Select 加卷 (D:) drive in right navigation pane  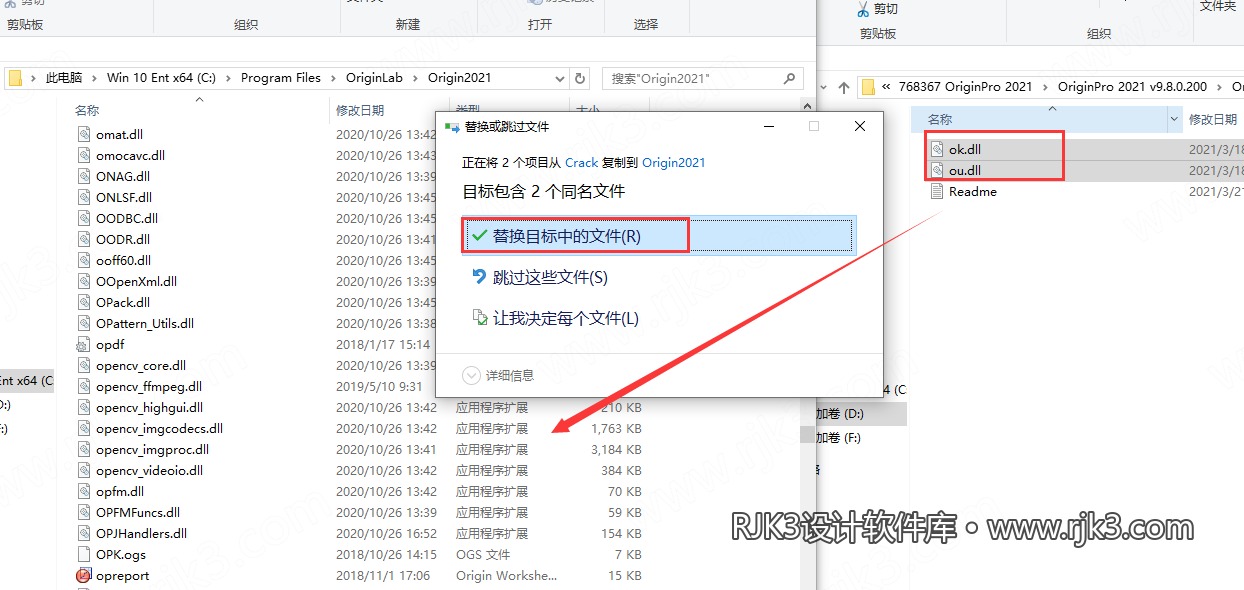839,413
